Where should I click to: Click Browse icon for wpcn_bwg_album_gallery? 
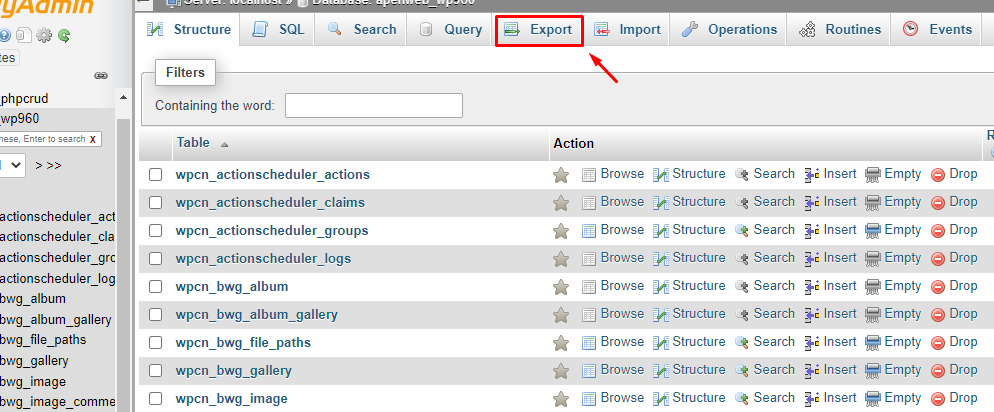click(589, 314)
